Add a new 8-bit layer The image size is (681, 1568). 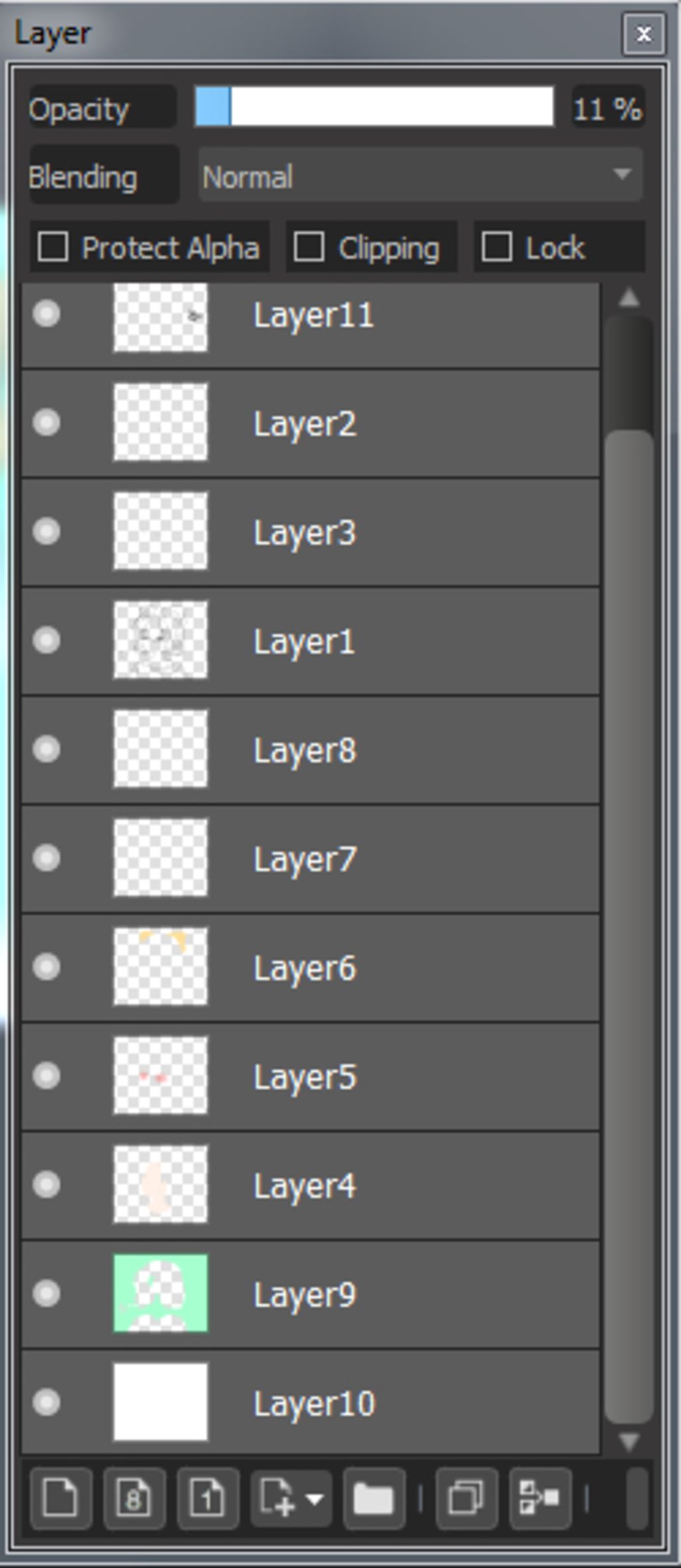click(134, 1498)
